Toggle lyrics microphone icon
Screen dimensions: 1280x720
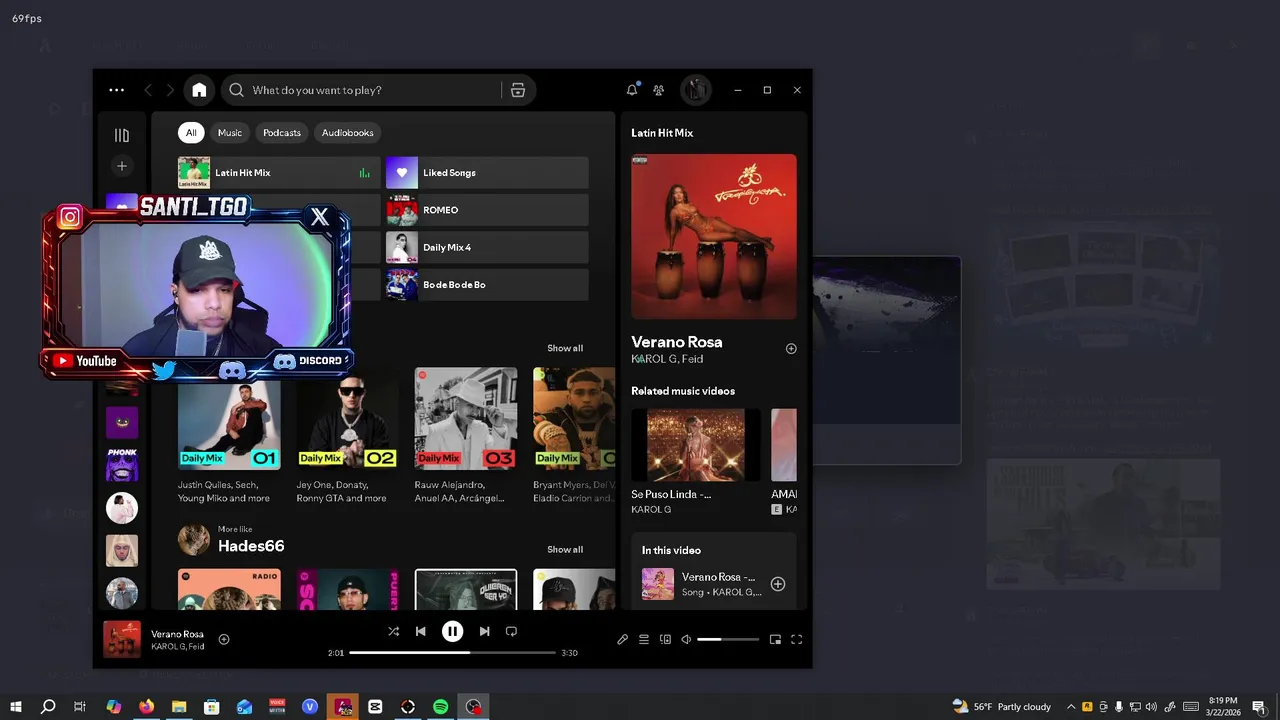[x=622, y=639]
